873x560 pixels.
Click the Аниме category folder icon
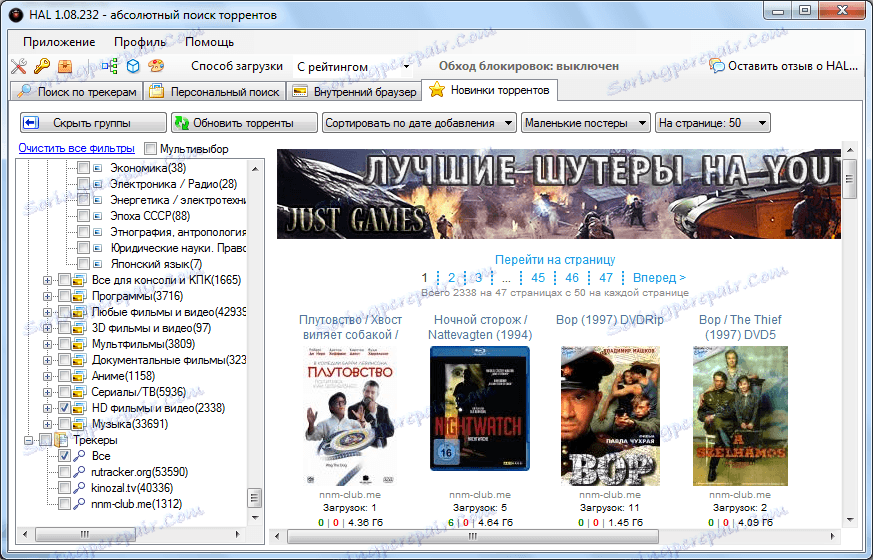(x=79, y=376)
